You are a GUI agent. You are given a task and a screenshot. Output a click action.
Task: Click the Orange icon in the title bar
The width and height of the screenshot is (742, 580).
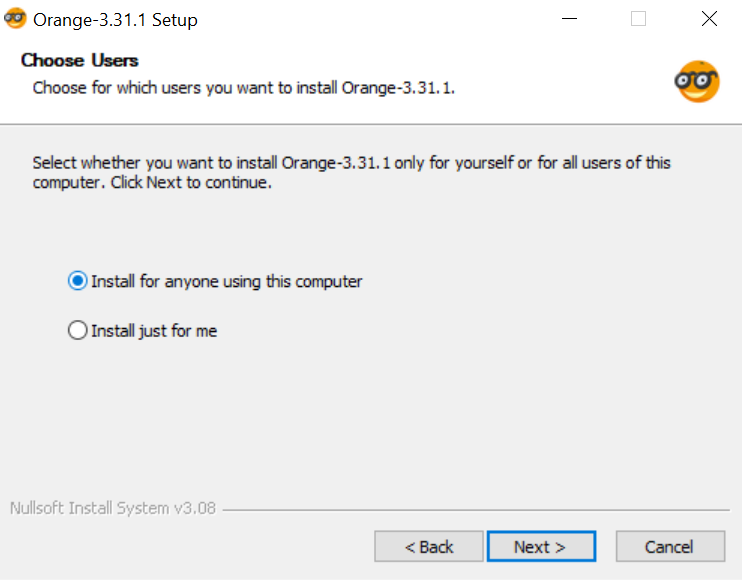pyautogui.click(x=15, y=19)
